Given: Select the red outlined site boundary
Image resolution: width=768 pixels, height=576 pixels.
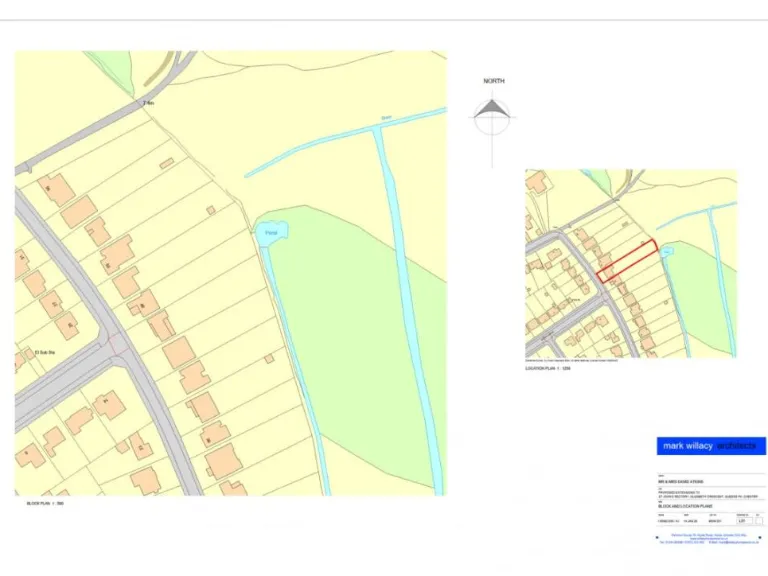Looking at the screenshot, I should [627, 259].
